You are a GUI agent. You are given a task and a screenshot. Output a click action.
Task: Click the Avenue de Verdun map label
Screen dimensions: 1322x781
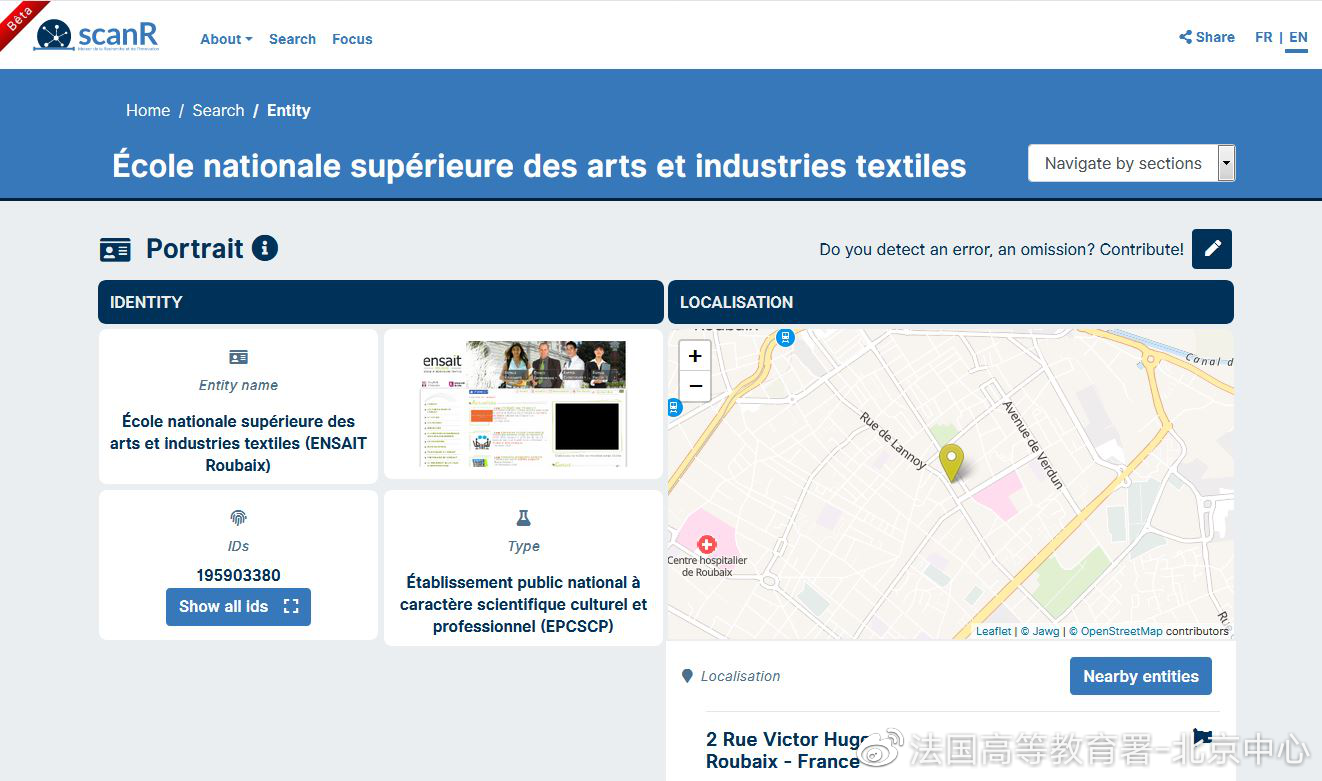[x=1033, y=445]
